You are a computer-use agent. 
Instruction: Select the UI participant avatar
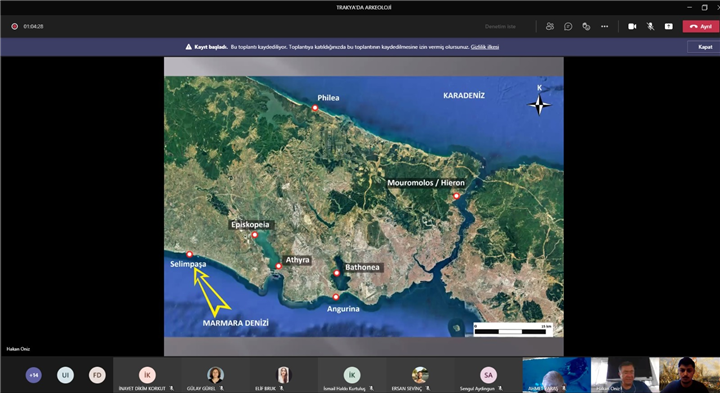(65, 375)
